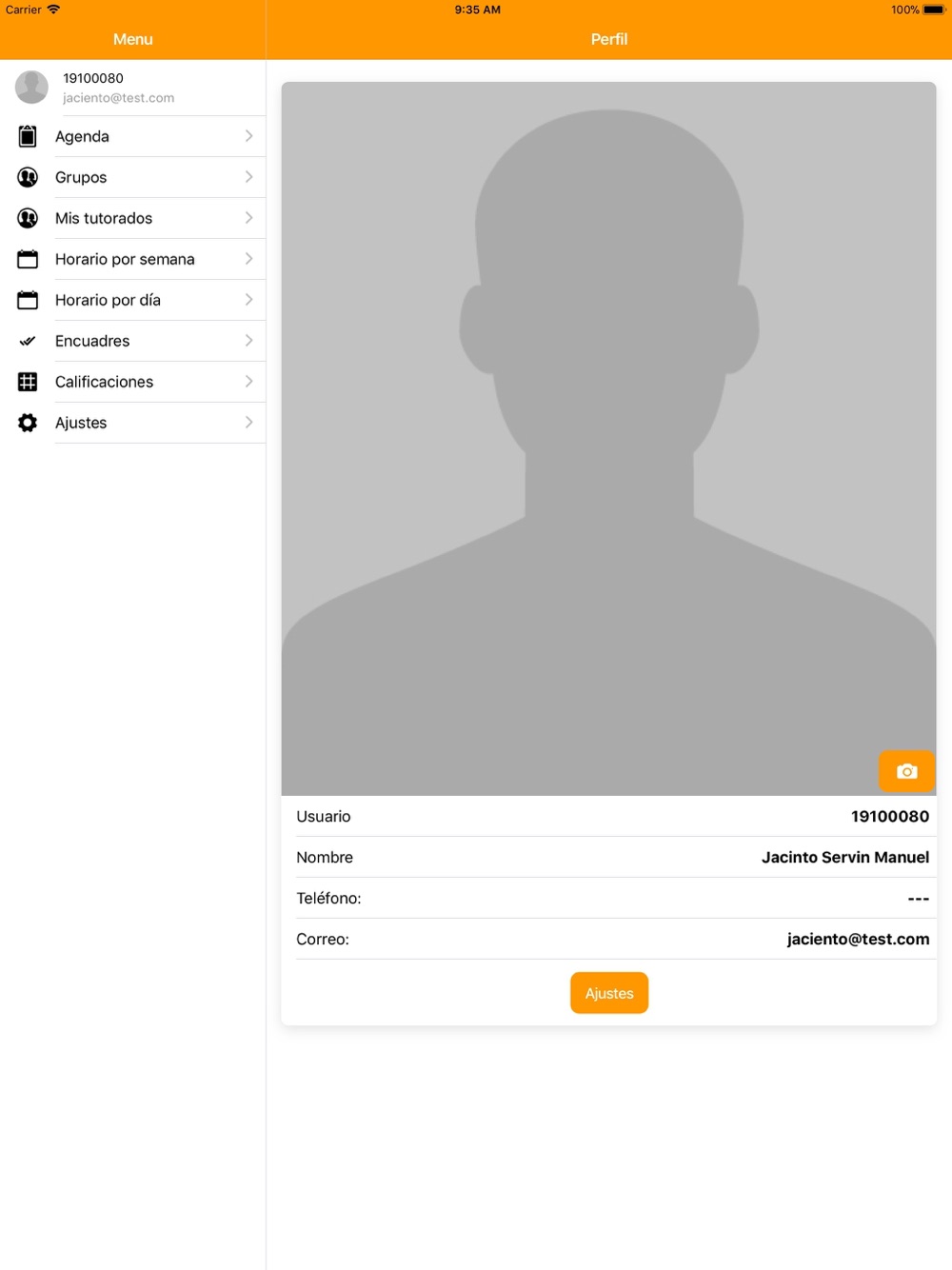Click the orange Ajustes button under the profile
Image resolution: width=952 pixels, height=1270 pixels.
click(x=609, y=993)
